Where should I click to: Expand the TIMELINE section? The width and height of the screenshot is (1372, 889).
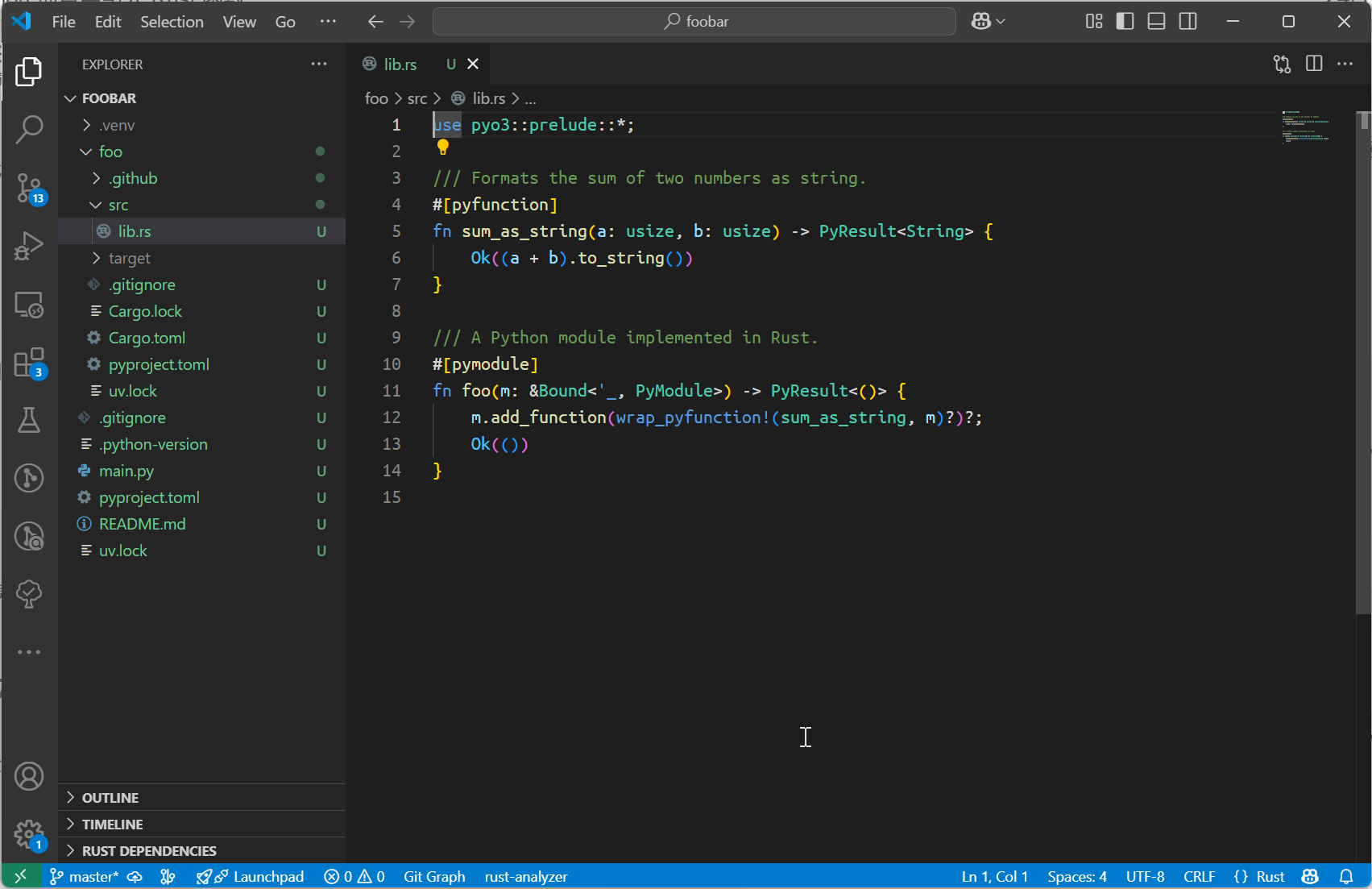coord(202,824)
